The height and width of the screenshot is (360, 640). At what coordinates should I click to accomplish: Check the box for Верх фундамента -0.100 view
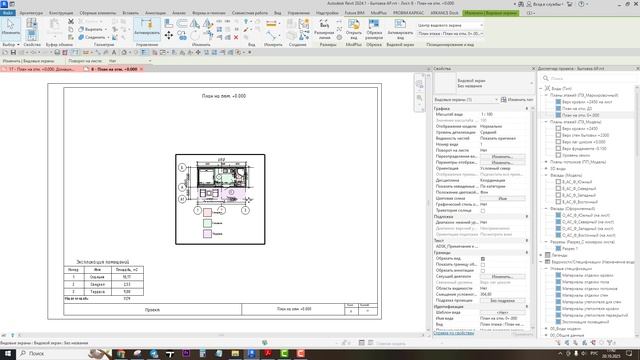pyautogui.click(x=558, y=149)
